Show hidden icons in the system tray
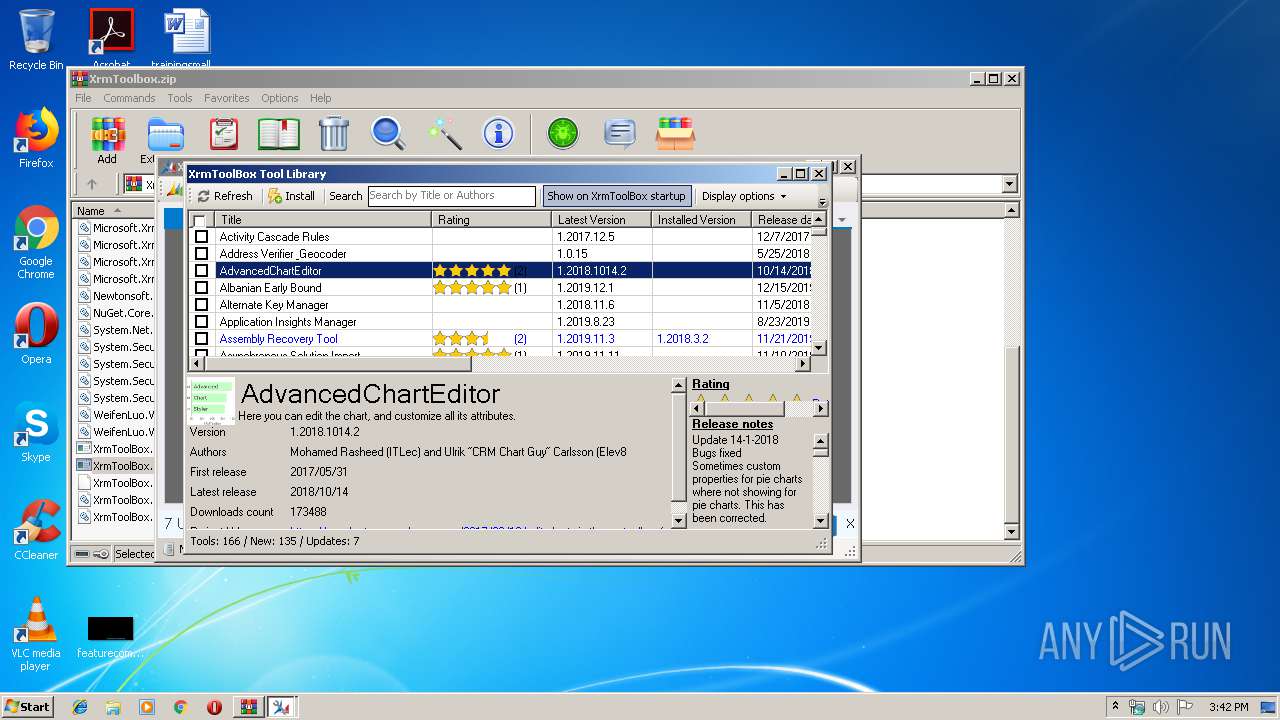The image size is (1280, 720). (x=1115, y=707)
